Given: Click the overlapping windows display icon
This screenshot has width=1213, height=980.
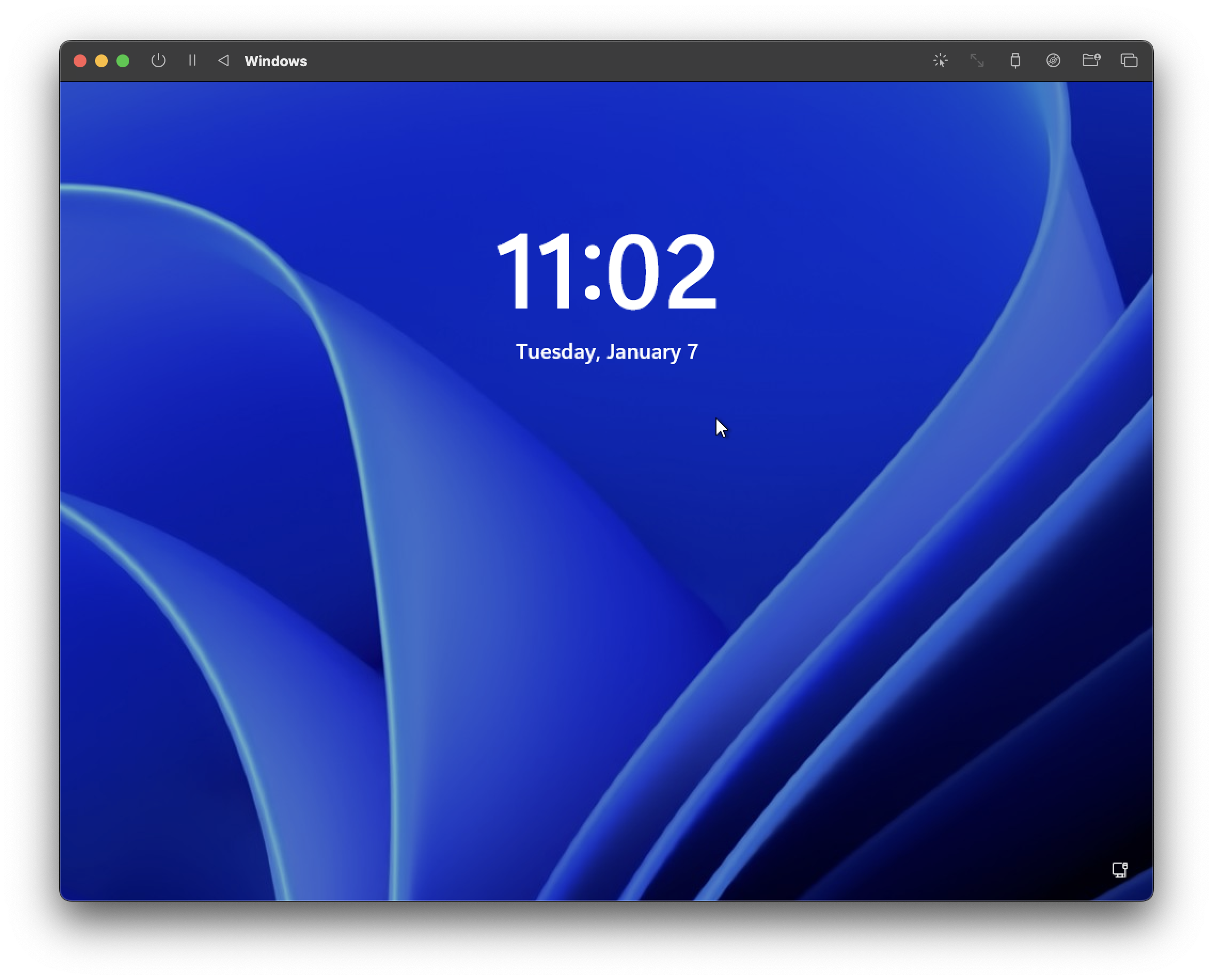Looking at the screenshot, I should coord(1128,60).
